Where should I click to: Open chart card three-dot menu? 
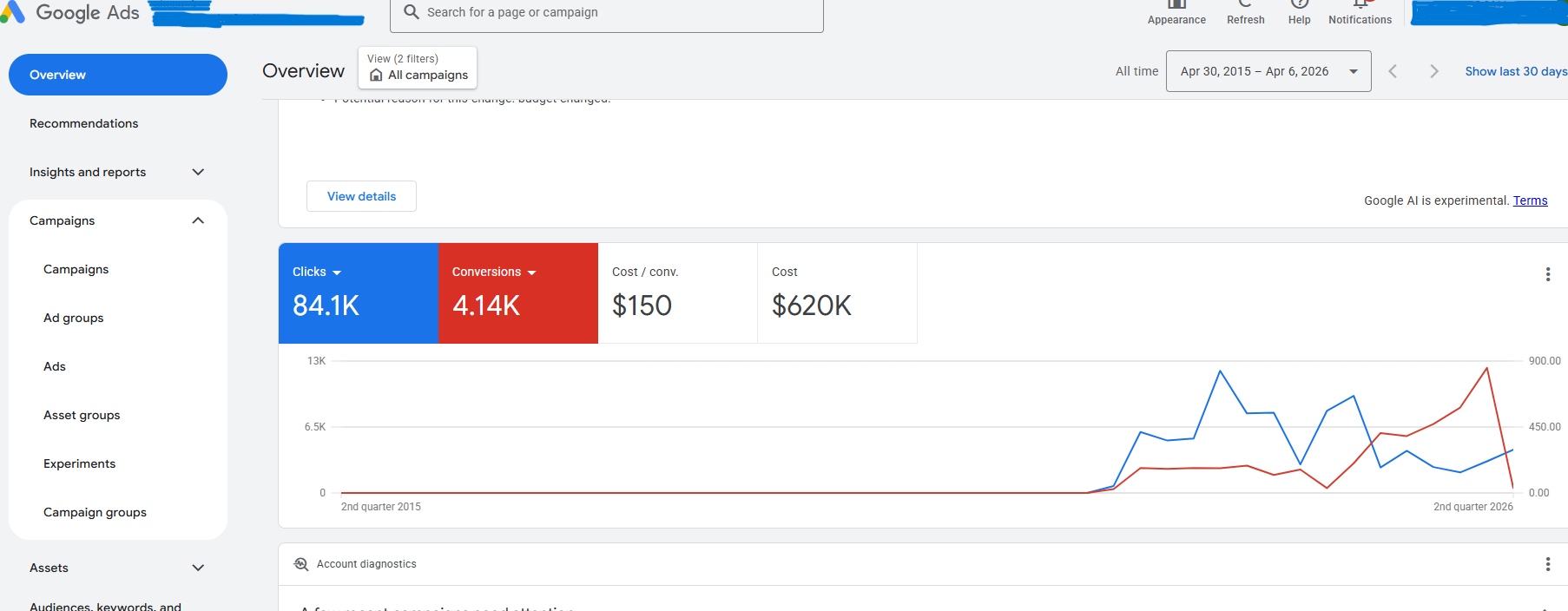click(1548, 274)
